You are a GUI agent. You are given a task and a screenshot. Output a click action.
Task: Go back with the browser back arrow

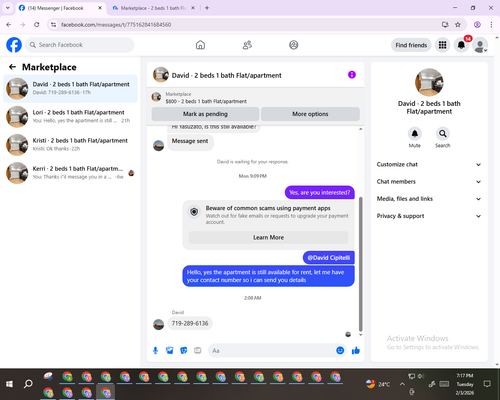pyautogui.click(x=9, y=25)
